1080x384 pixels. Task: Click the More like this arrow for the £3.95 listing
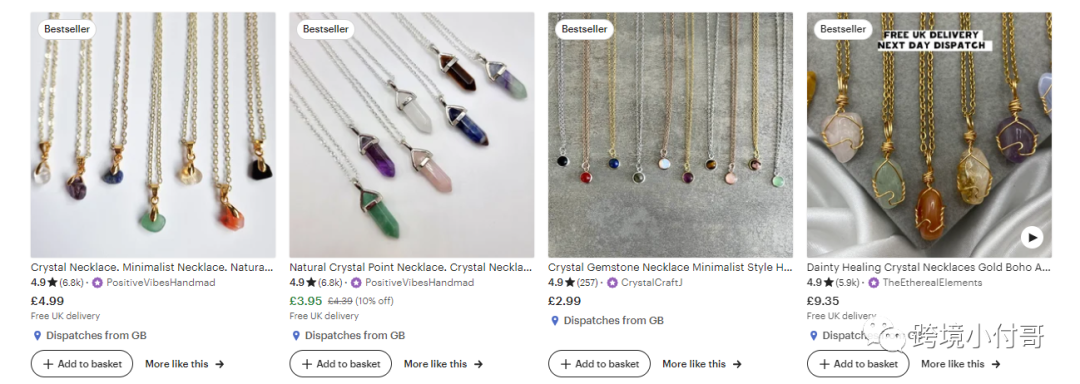click(x=479, y=364)
